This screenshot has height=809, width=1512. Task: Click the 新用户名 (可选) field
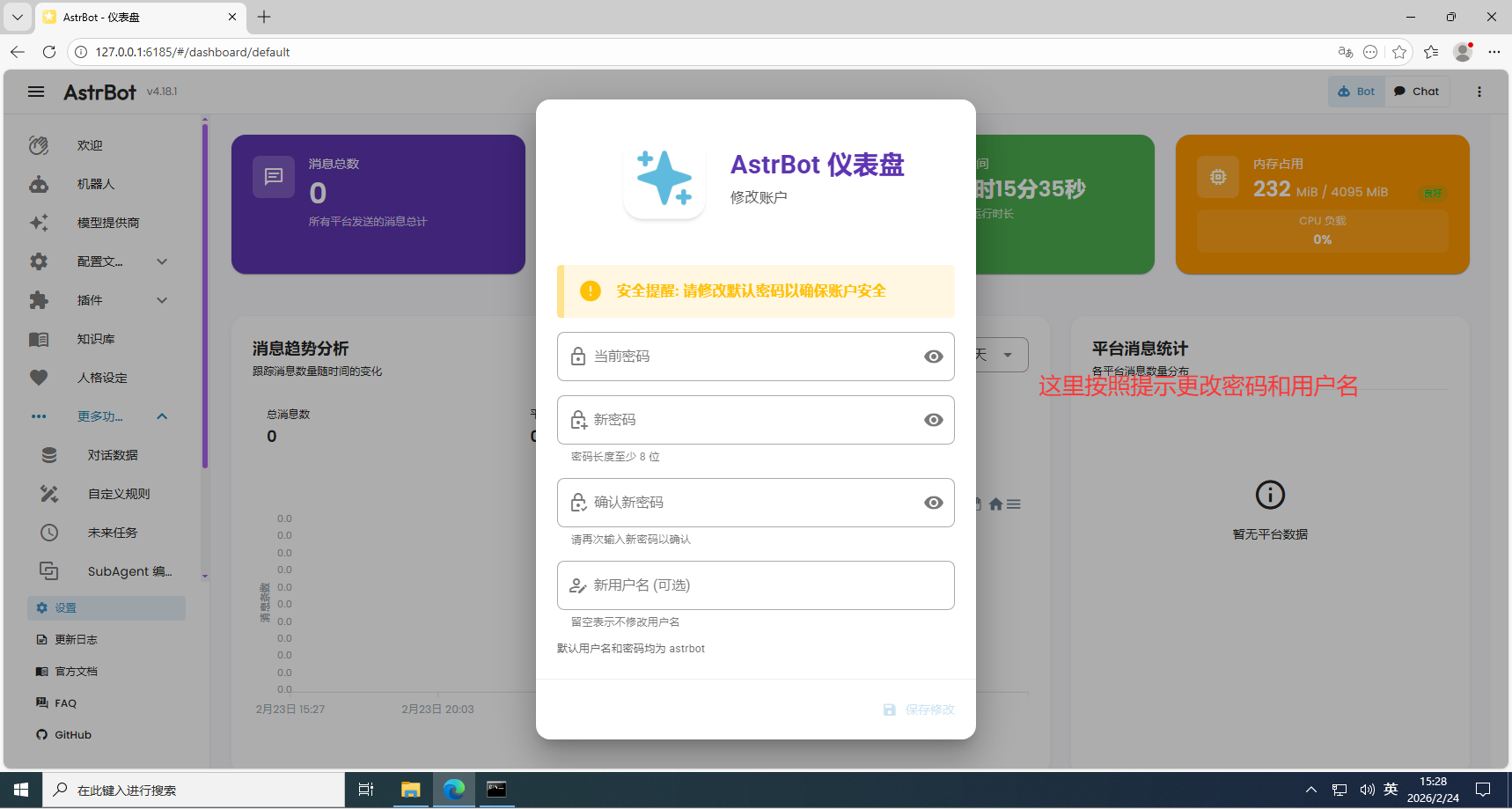(x=756, y=585)
